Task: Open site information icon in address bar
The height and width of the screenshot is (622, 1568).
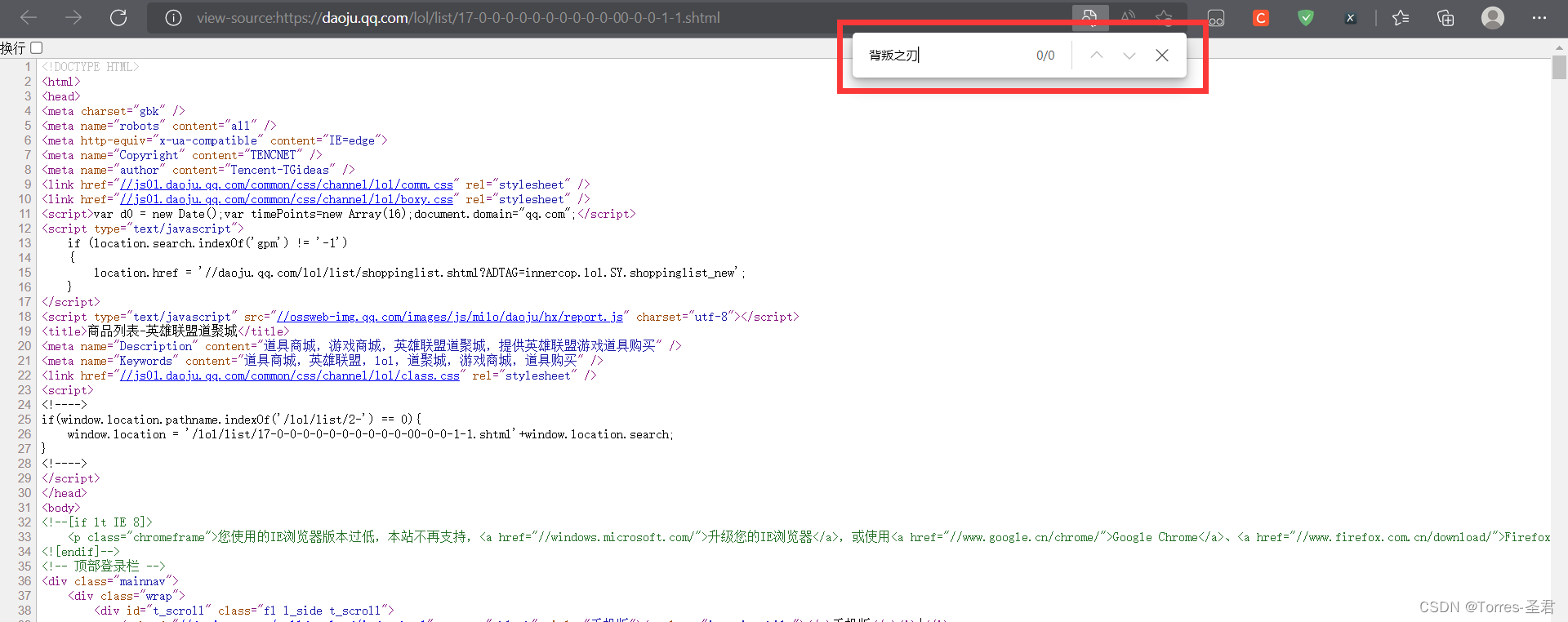Action: coord(173,18)
